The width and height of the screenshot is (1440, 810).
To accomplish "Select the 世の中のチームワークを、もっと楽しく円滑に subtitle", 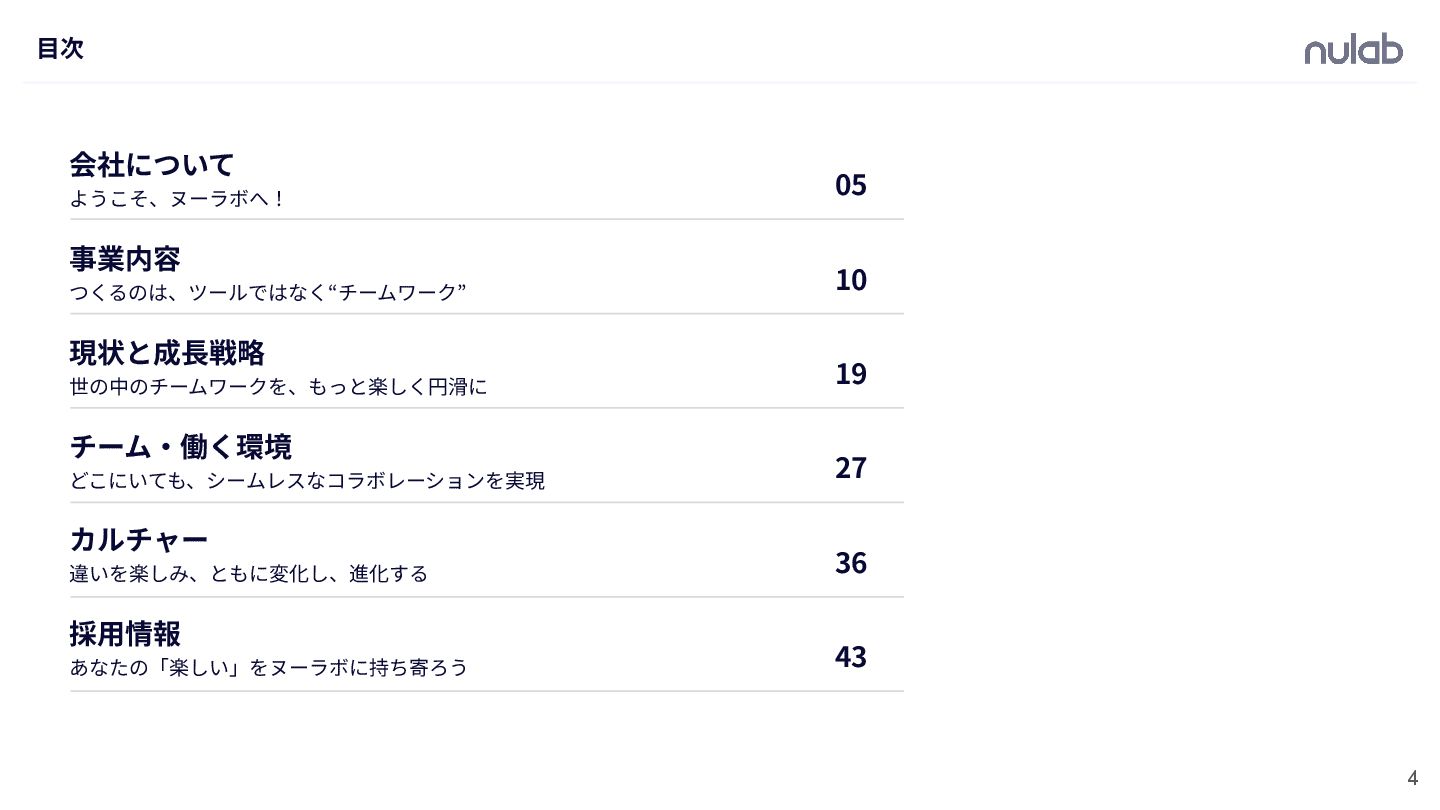I will [278, 387].
